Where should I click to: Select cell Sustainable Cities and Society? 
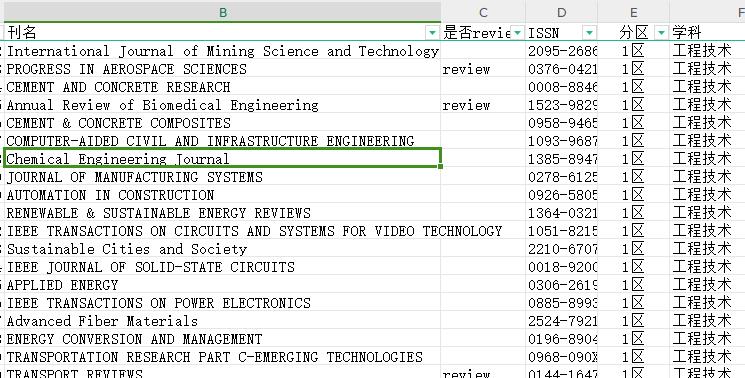(x=222, y=249)
